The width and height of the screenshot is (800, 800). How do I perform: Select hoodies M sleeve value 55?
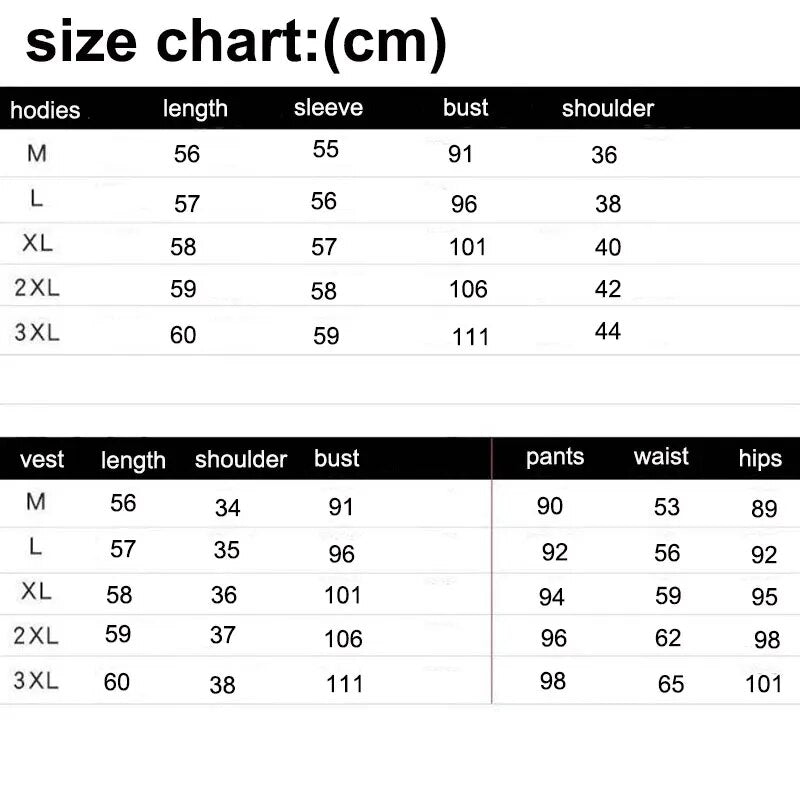coord(326,149)
